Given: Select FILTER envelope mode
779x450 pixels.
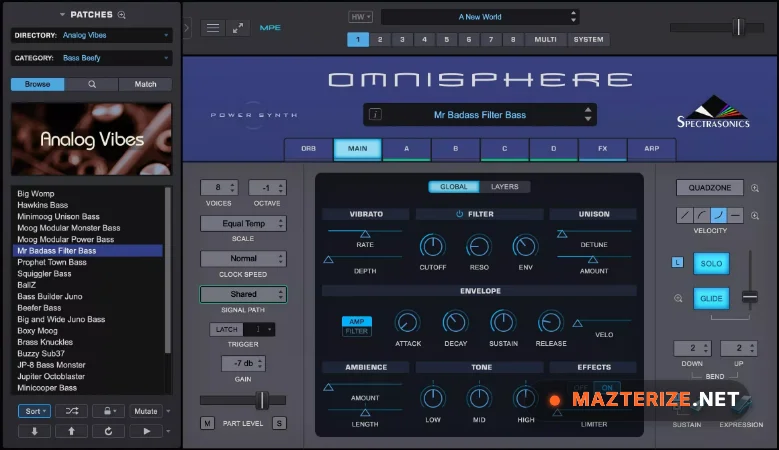Looking at the screenshot, I should [357, 331].
